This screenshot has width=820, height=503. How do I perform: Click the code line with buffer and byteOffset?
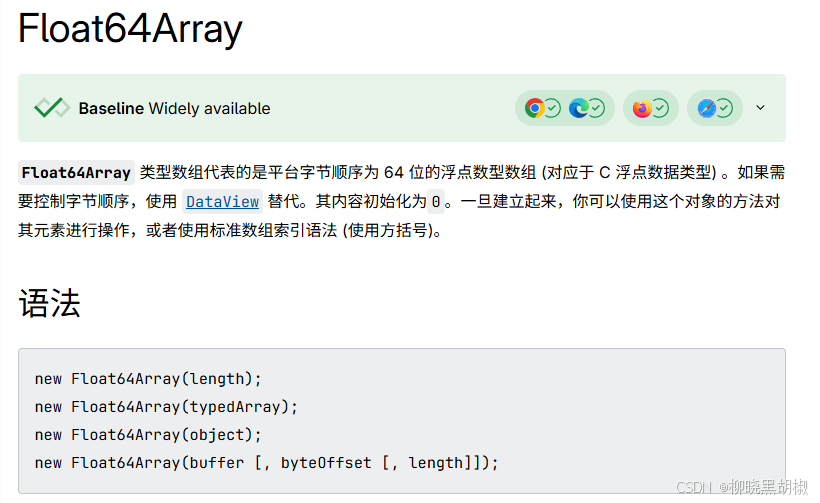pyautogui.click(x=267, y=463)
